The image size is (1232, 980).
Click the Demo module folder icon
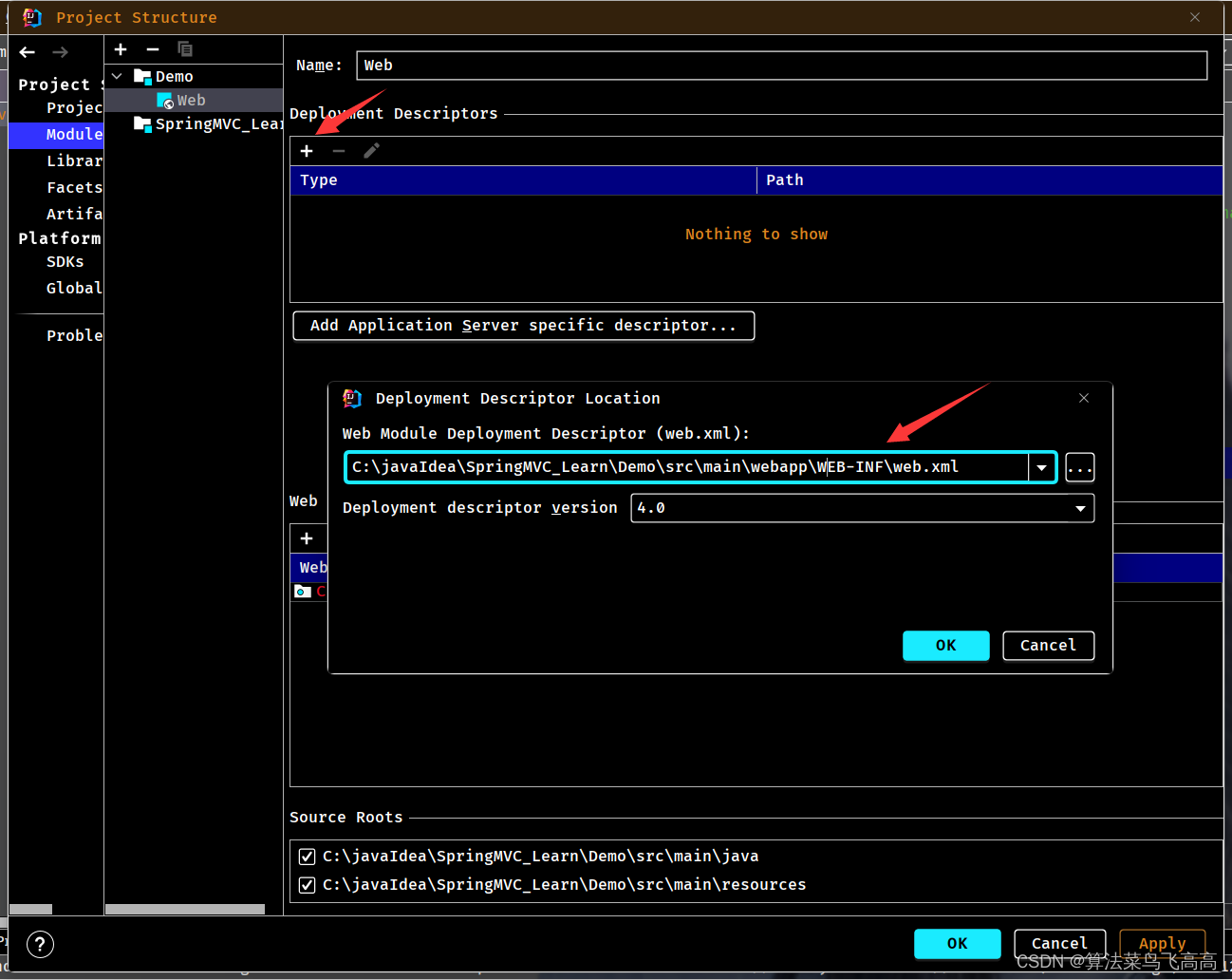[x=142, y=76]
